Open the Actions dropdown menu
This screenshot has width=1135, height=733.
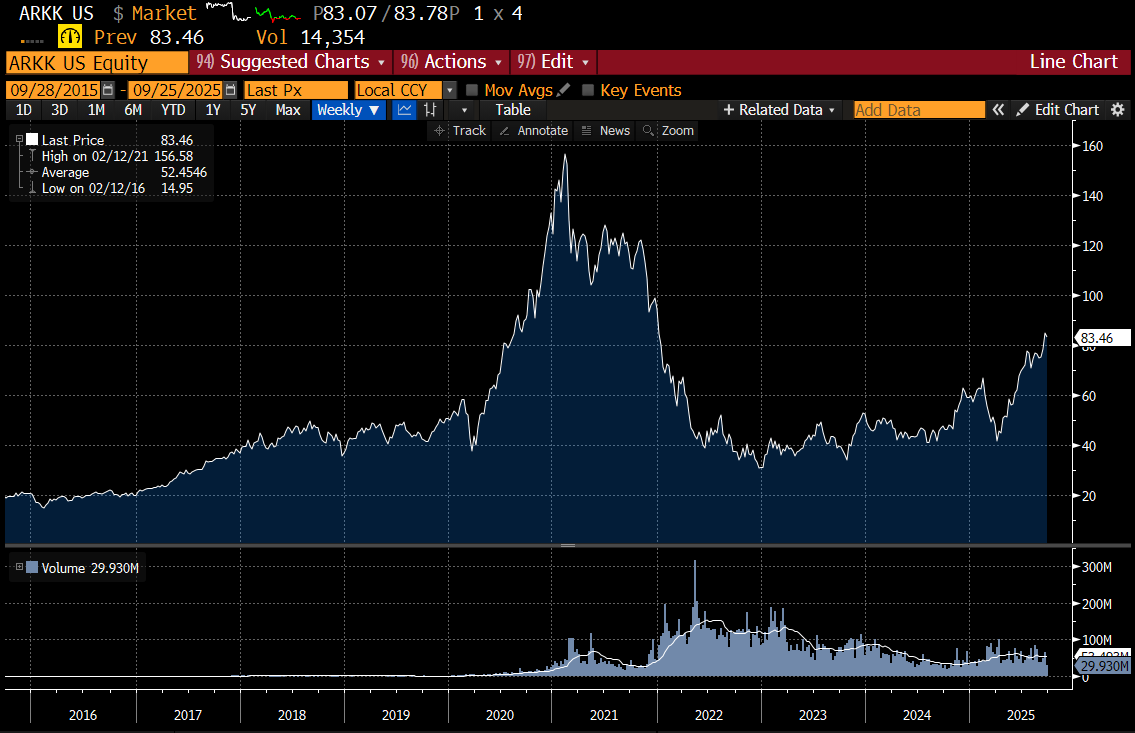point(452,62)
